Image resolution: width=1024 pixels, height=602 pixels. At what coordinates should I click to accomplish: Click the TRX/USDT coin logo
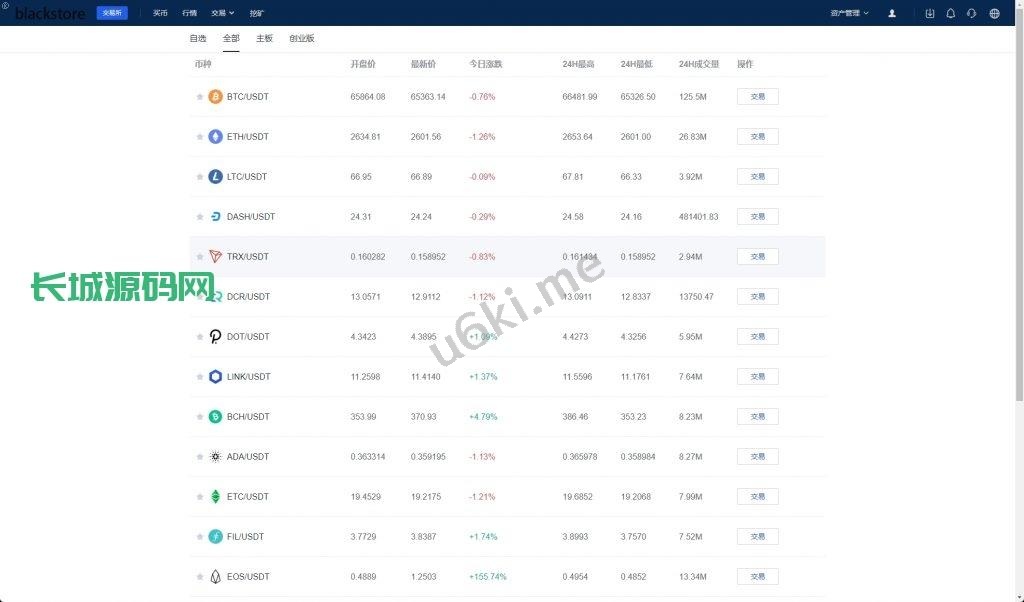[x=215, y=257]
